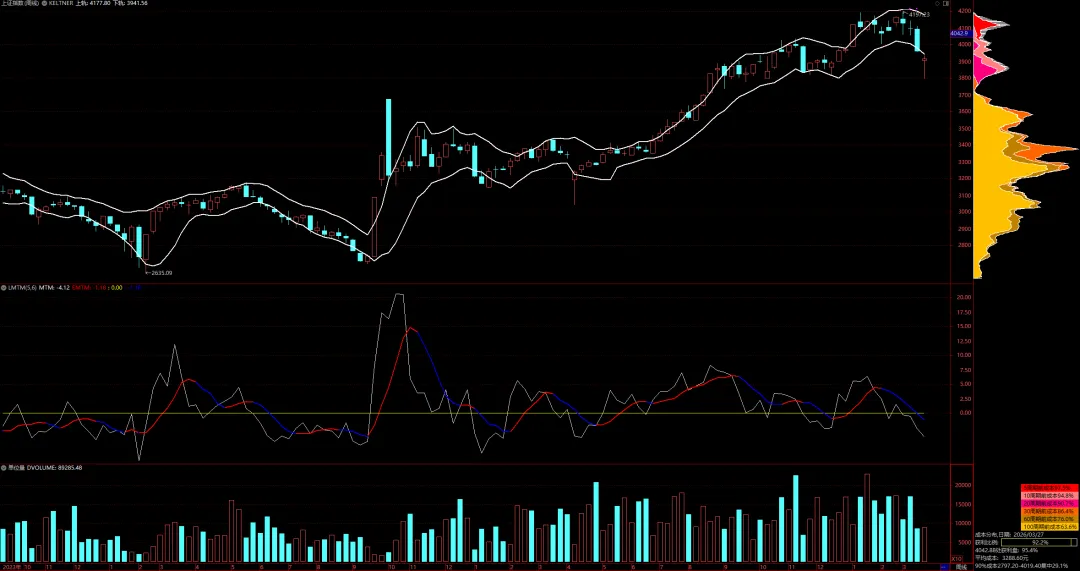Click the 95.4% profit-at-price text line
Image resolution: width=1080 pixels, height=571 pixels.
pyautogui.click(x=1006, y=550)
